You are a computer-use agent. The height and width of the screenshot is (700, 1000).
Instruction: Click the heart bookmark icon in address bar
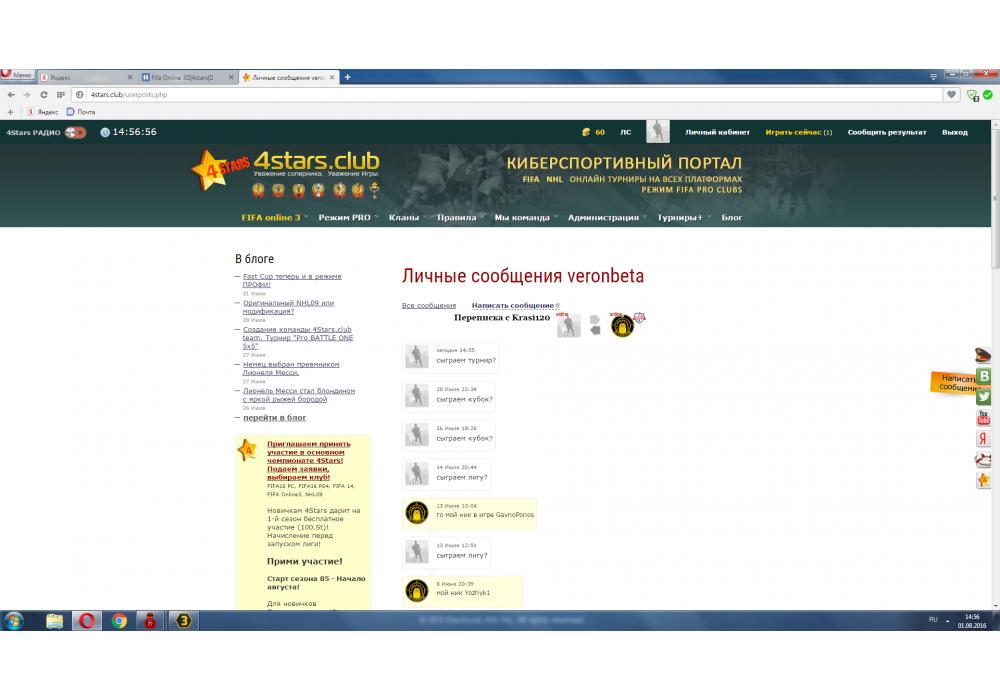tap(951, 94)
